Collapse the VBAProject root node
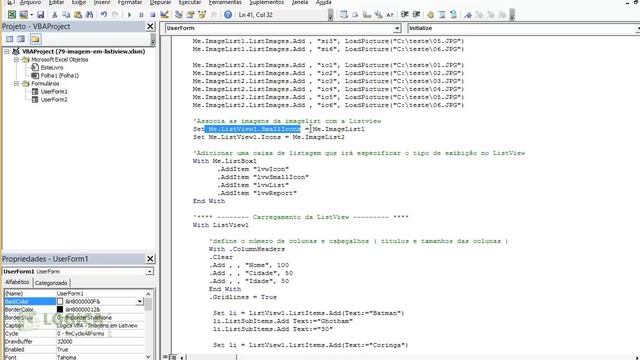 click(x=7, y=51)
